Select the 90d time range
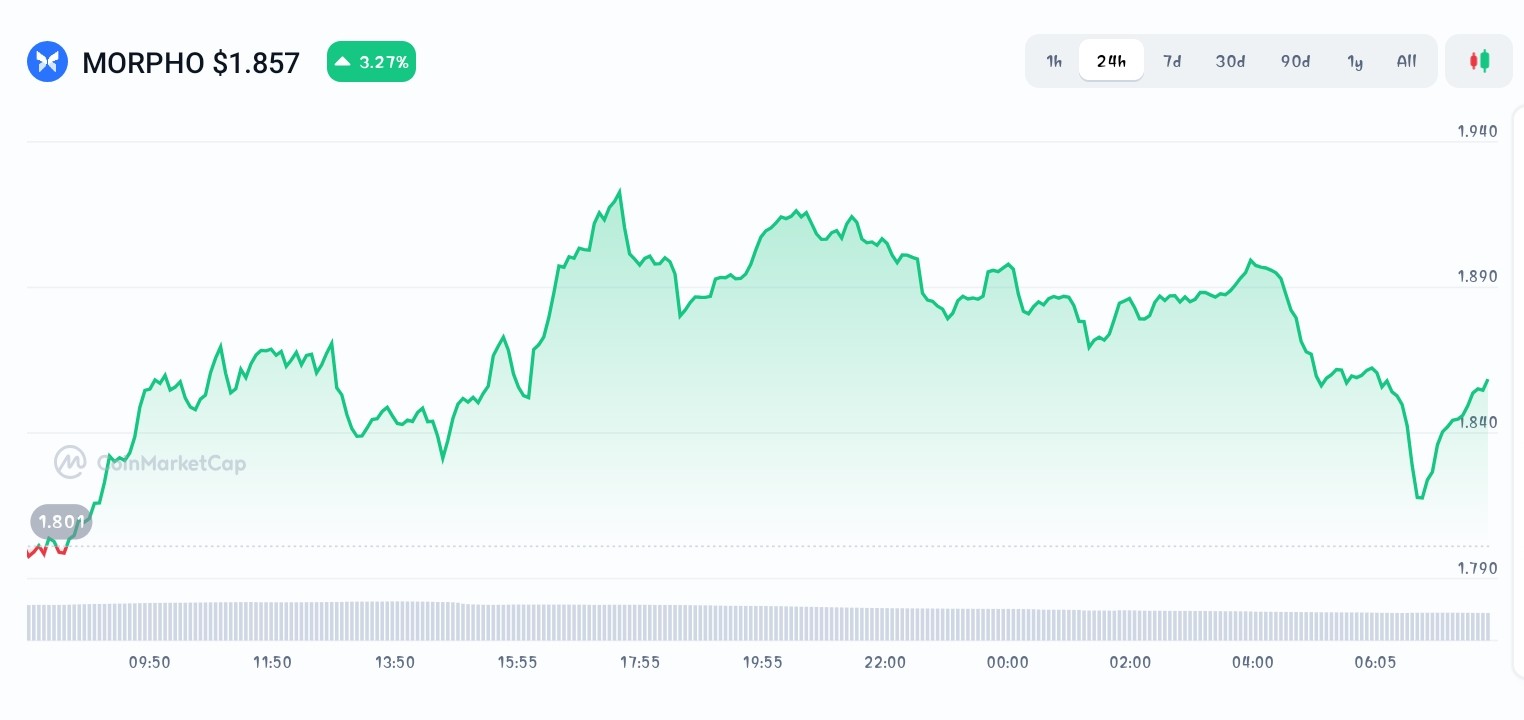Viewport: 1524px width, 720px height. [x=1295, y=61]
